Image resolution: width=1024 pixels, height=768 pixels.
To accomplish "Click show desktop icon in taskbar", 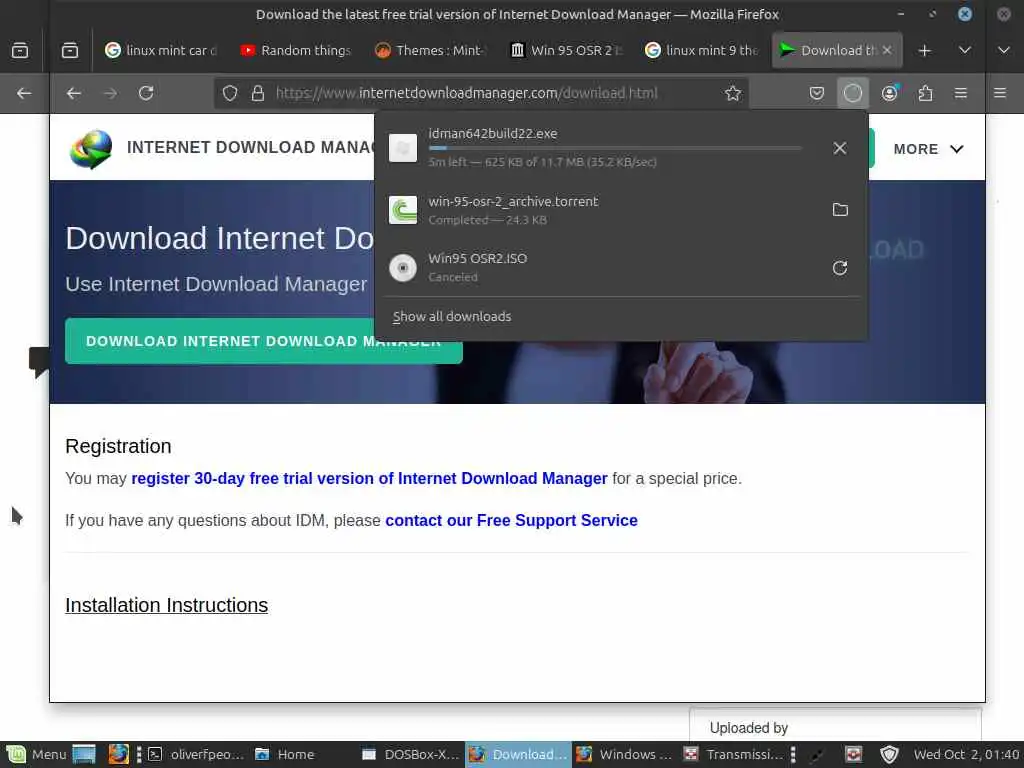I will pos(84,754).
